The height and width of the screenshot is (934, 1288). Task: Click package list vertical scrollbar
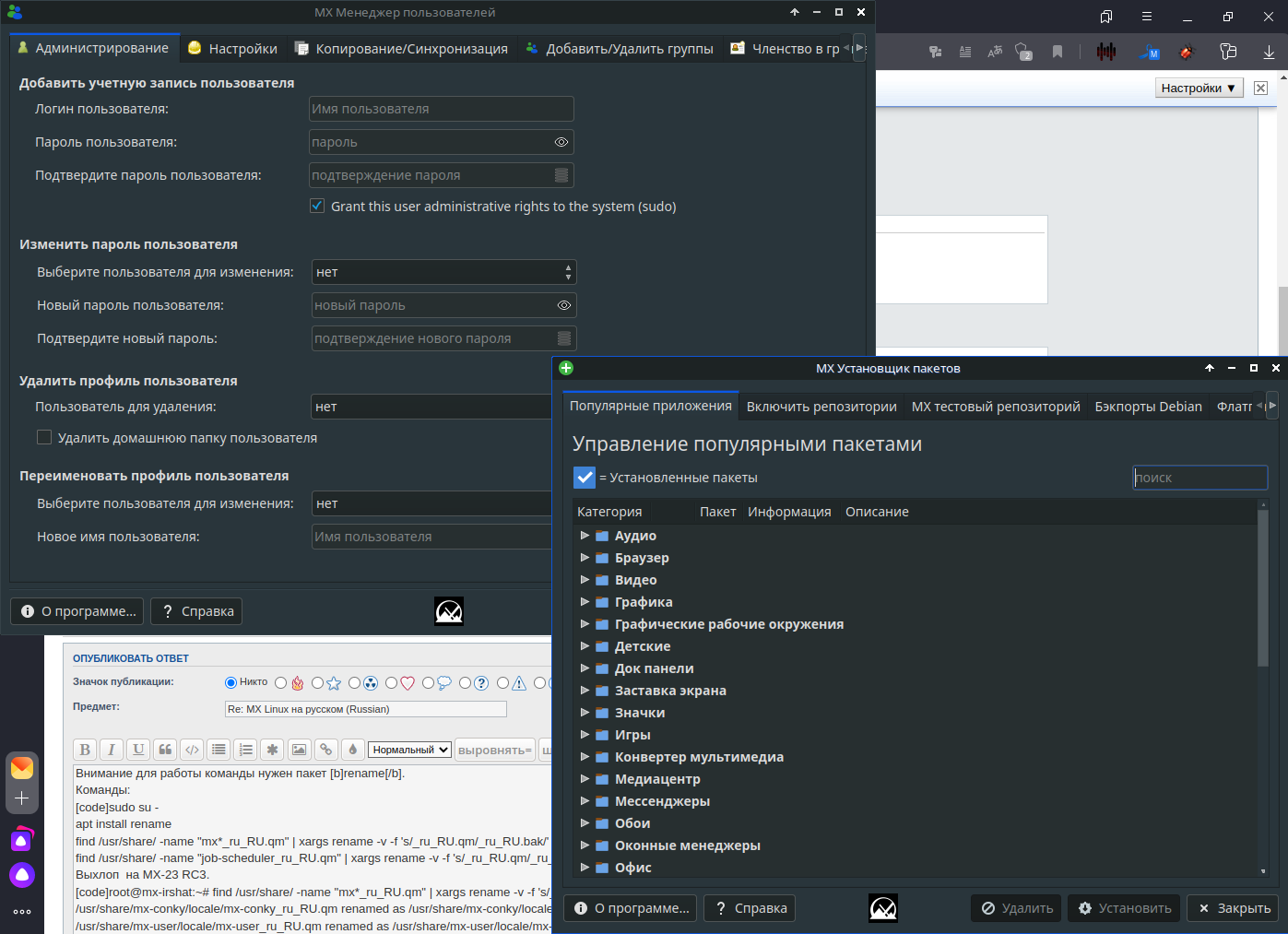pyautogui.click(x=1263, y=588)
